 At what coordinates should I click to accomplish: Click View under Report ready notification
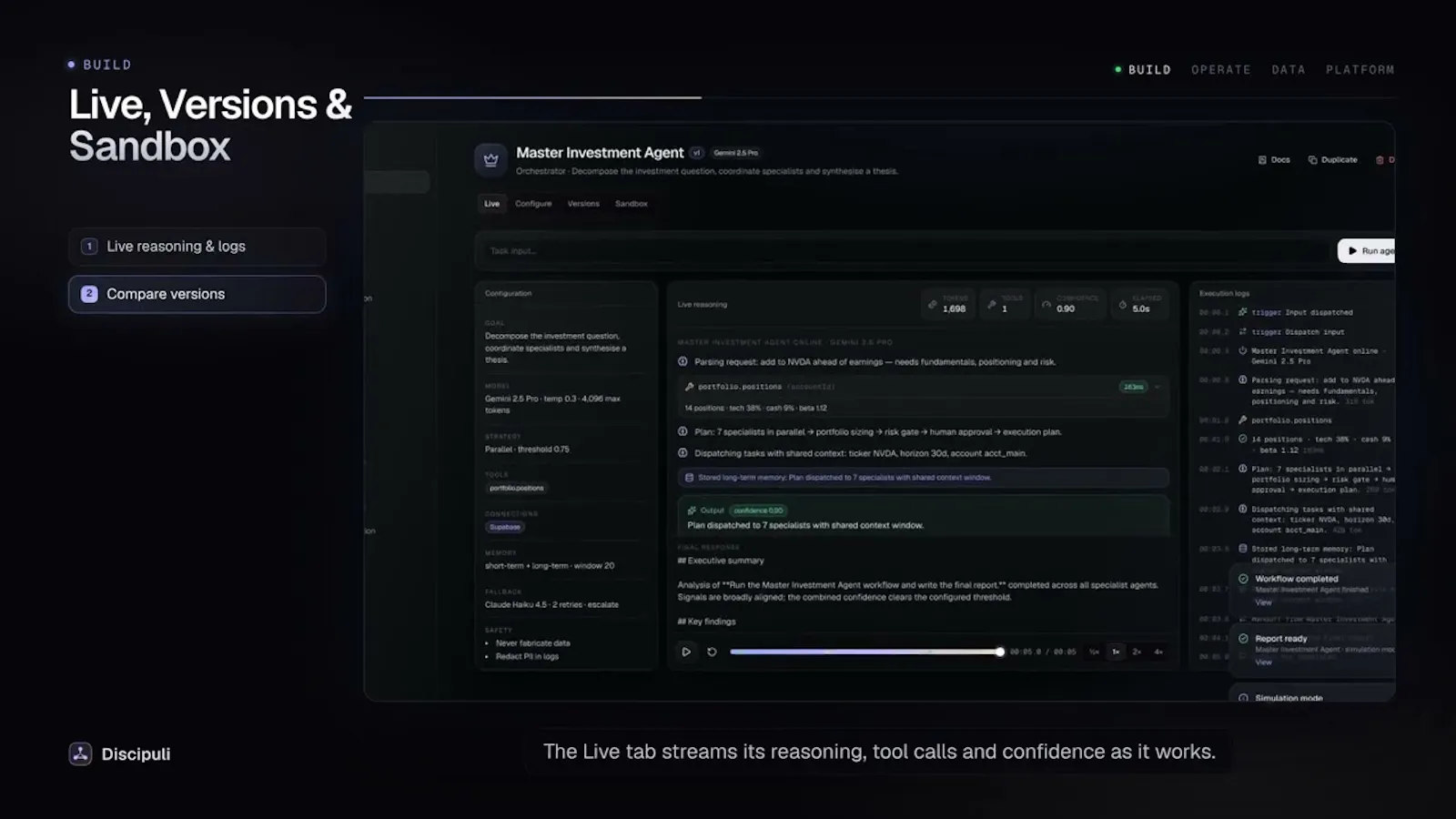coord(1263,662)
